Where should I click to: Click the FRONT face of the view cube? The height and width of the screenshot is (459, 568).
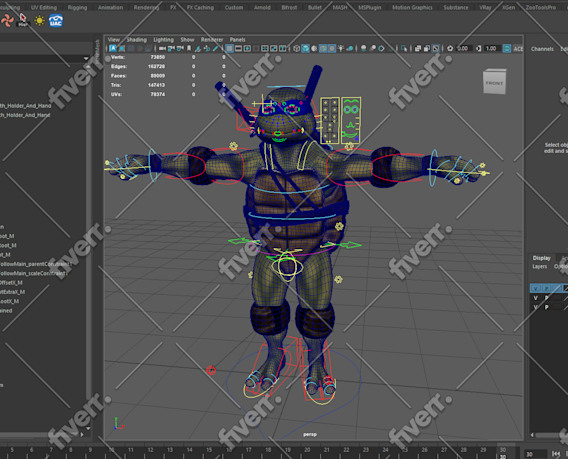[x=494, y=83]
